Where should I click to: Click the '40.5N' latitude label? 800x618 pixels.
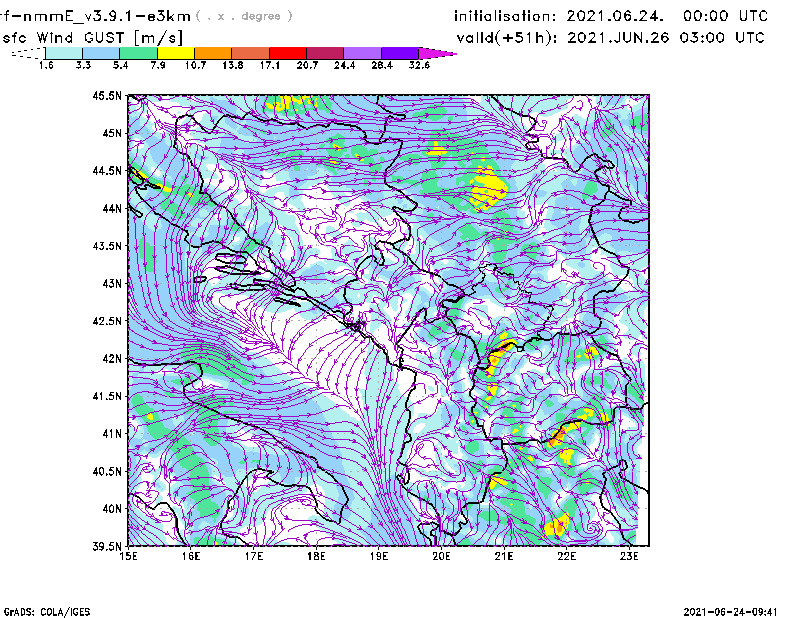[x=107, y=471]
